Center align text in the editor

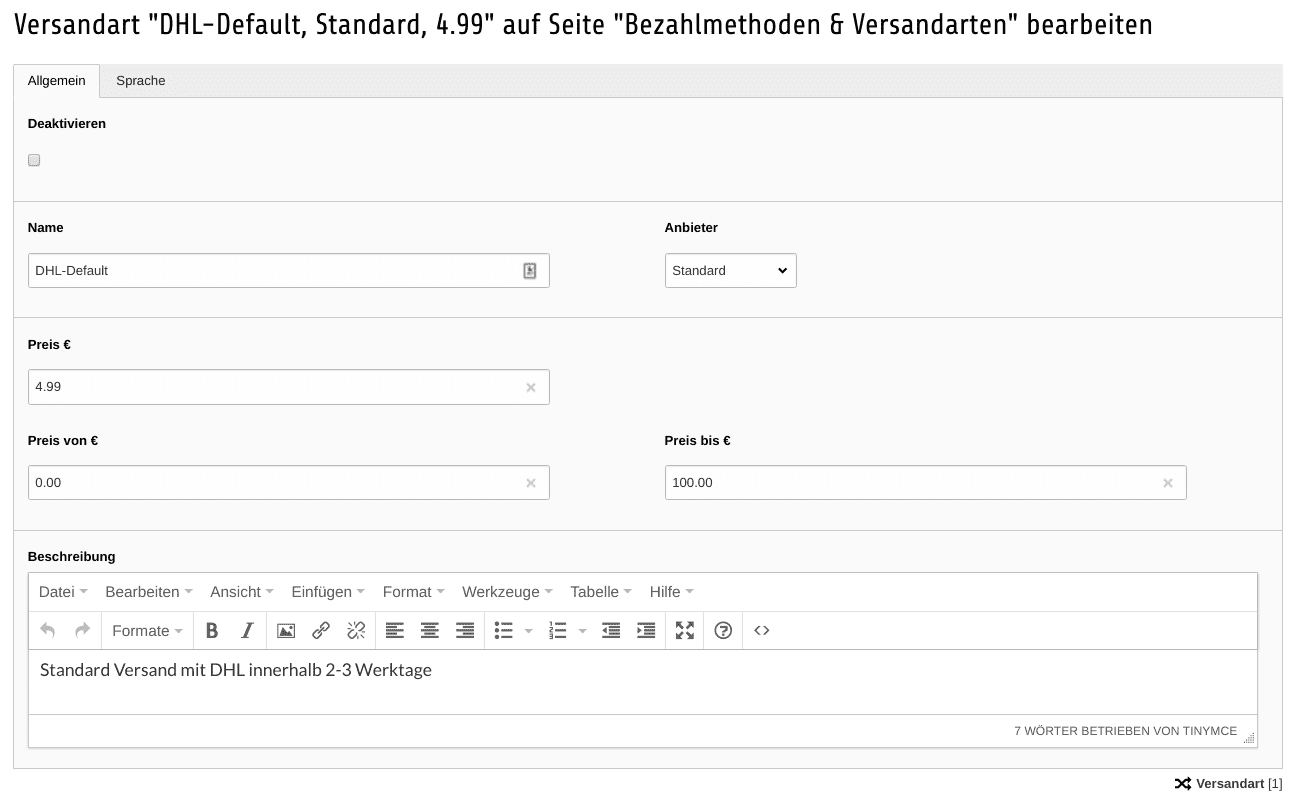(x=430, y=630)
